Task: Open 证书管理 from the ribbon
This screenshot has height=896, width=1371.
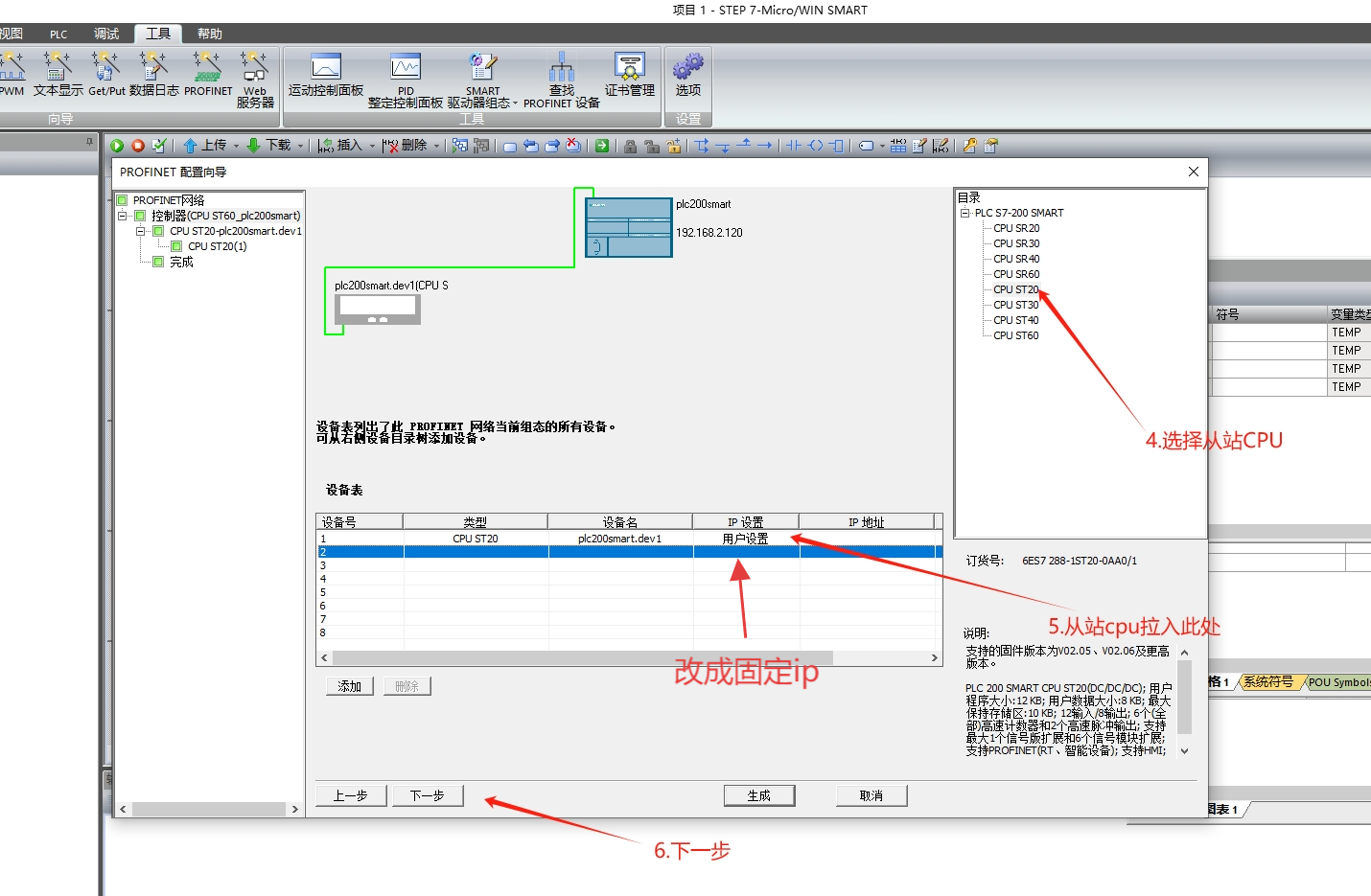Action: click(x=629, y=75)
